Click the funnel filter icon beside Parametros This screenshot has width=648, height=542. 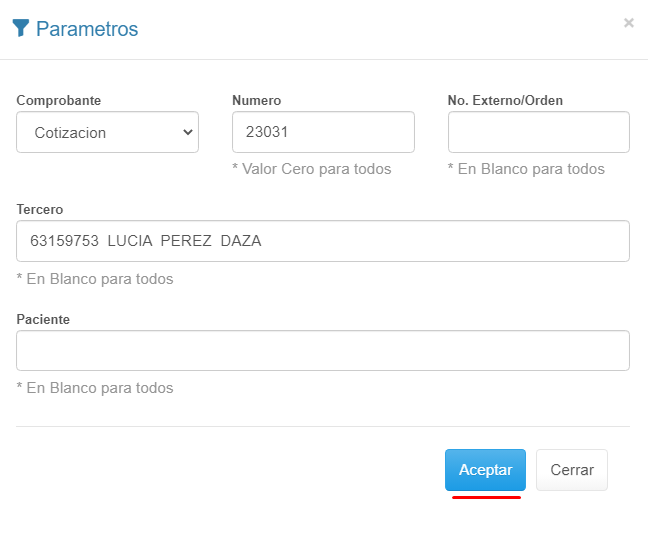click(x=21, y=28)
